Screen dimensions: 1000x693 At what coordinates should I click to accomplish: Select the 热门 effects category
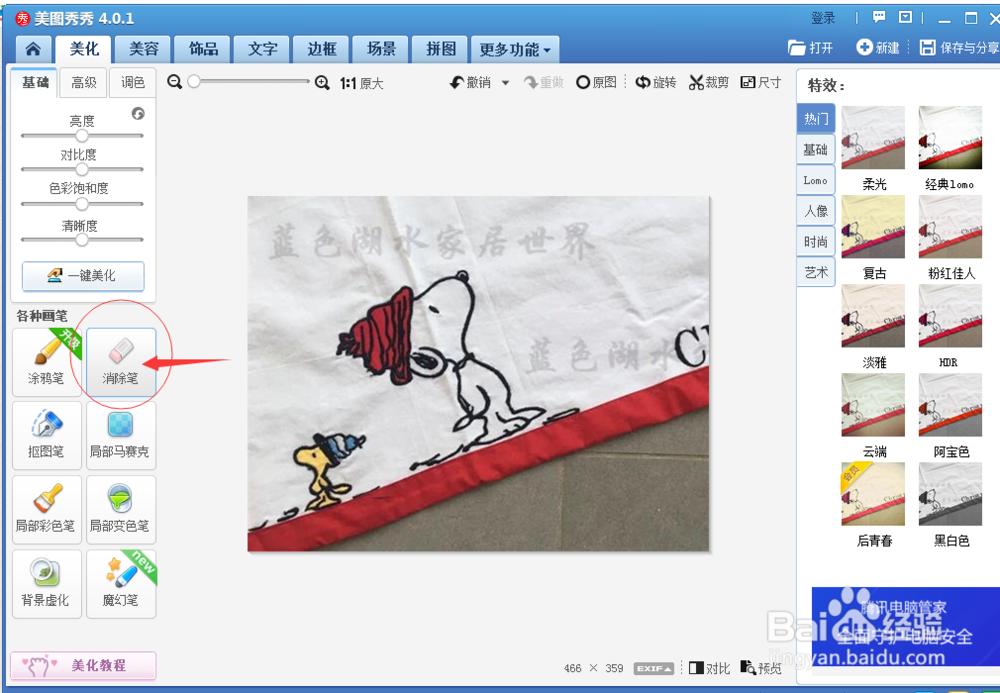(x=816, y=119)
